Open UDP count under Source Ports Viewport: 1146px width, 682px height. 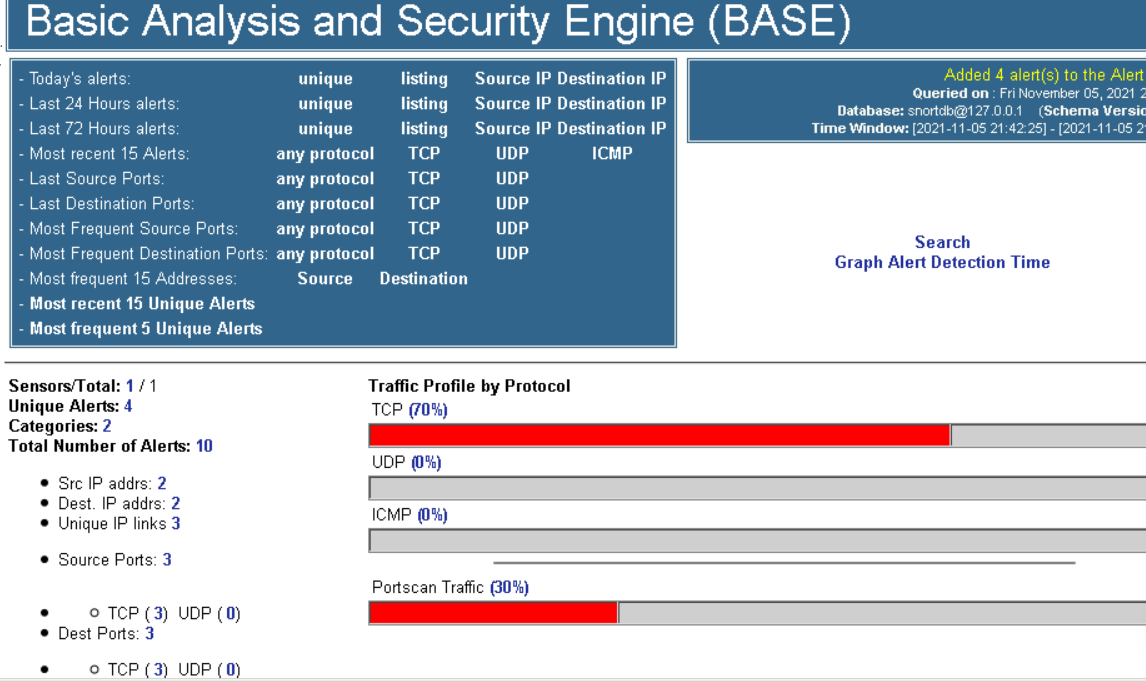[x=231, y=613]
